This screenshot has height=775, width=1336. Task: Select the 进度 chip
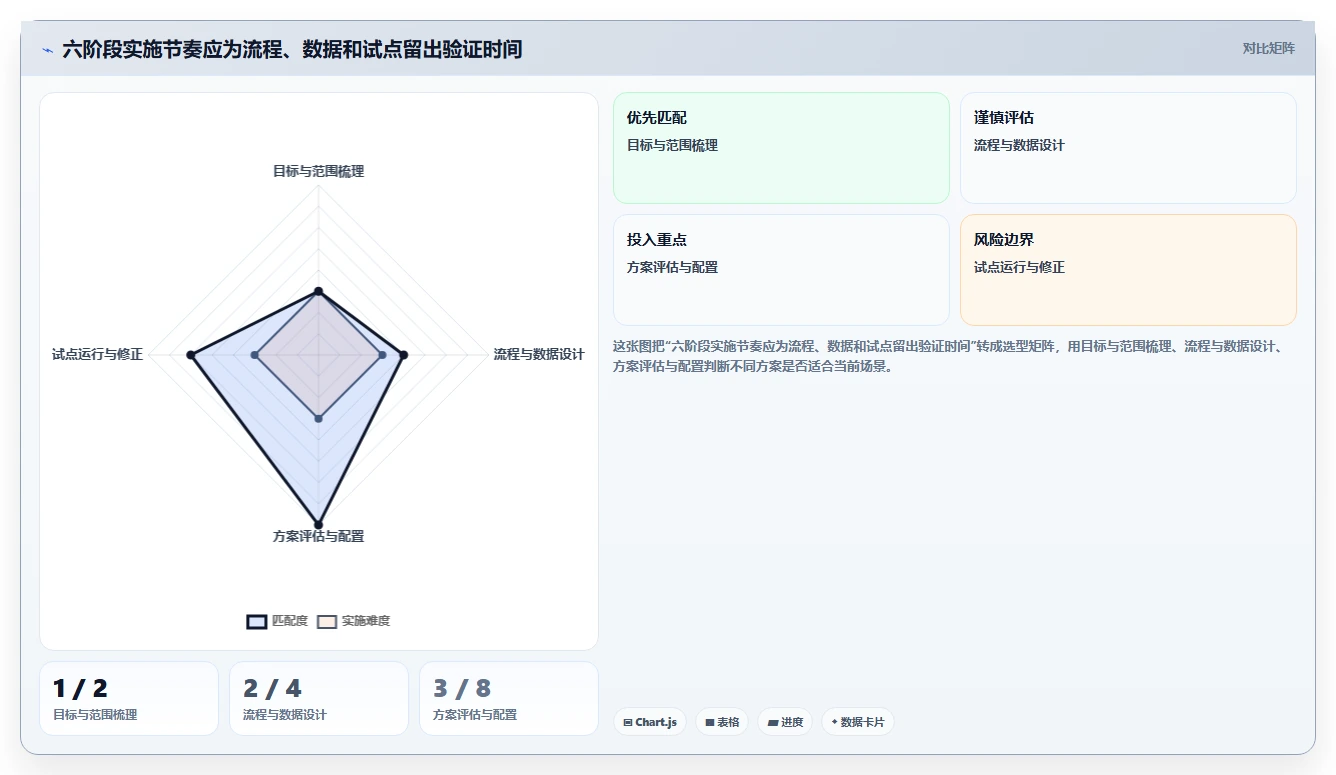pos(785,722)
